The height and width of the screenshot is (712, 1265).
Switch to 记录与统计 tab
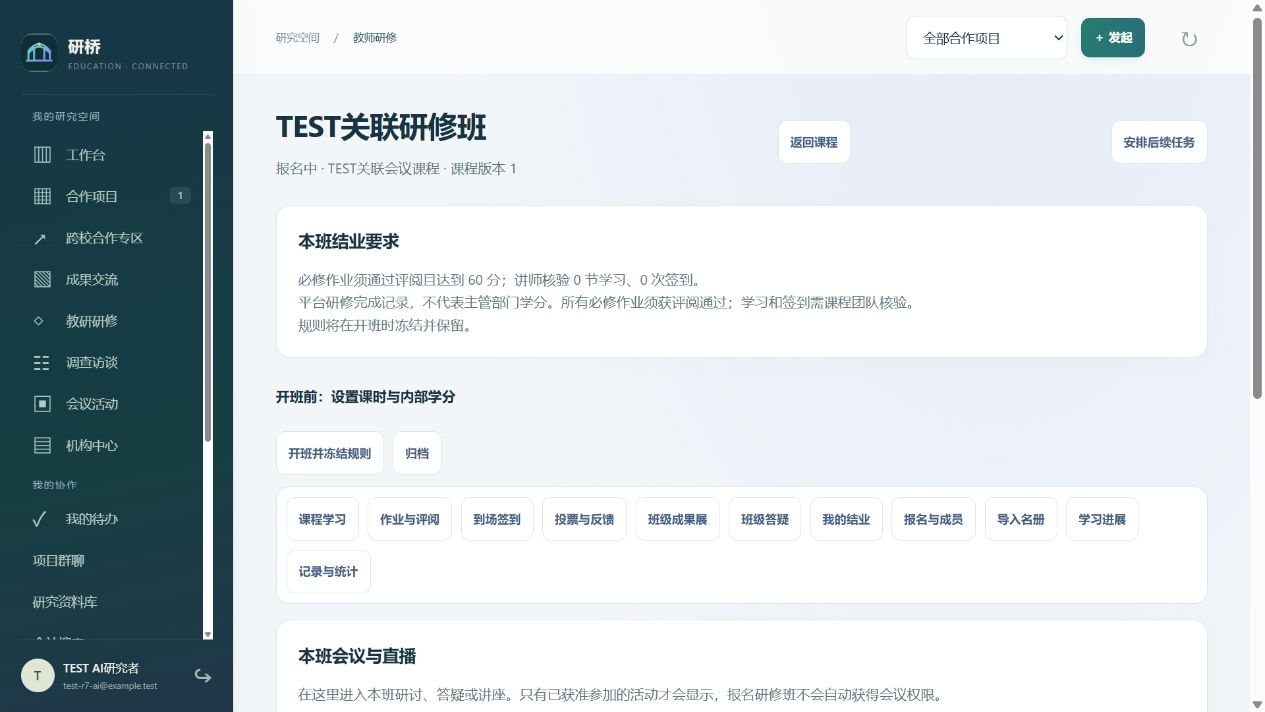pos(329,571)
